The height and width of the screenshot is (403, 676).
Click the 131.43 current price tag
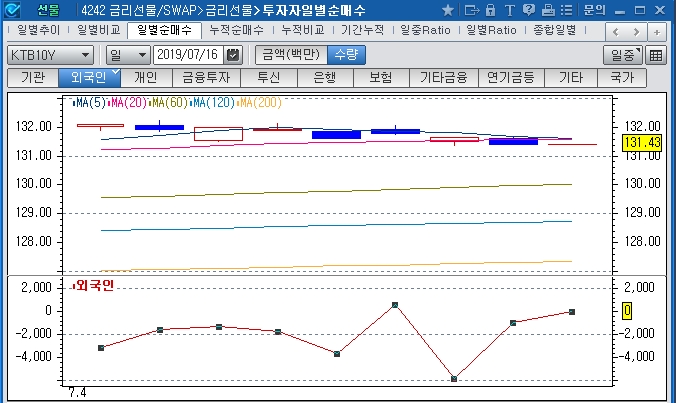pos(642,142)
